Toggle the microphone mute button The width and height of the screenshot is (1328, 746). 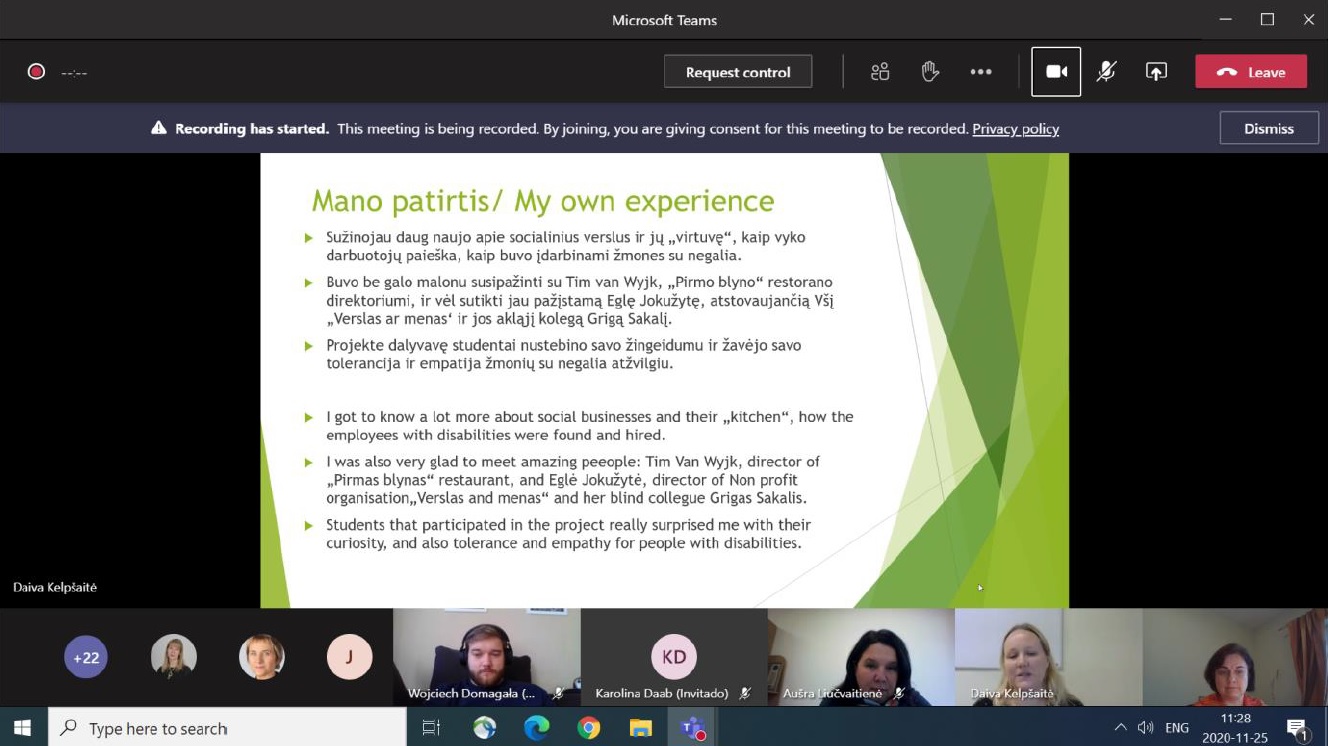tap(1106, 72)
